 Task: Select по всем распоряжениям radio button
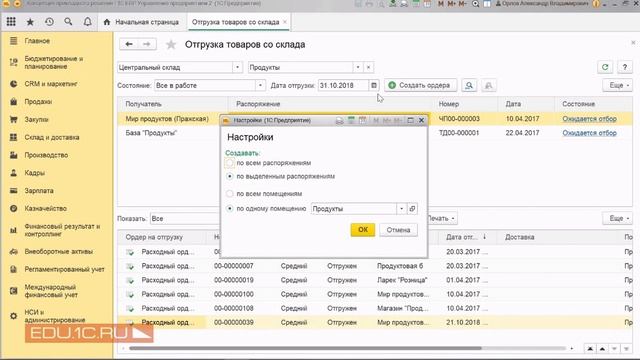[x=230, y=163]
